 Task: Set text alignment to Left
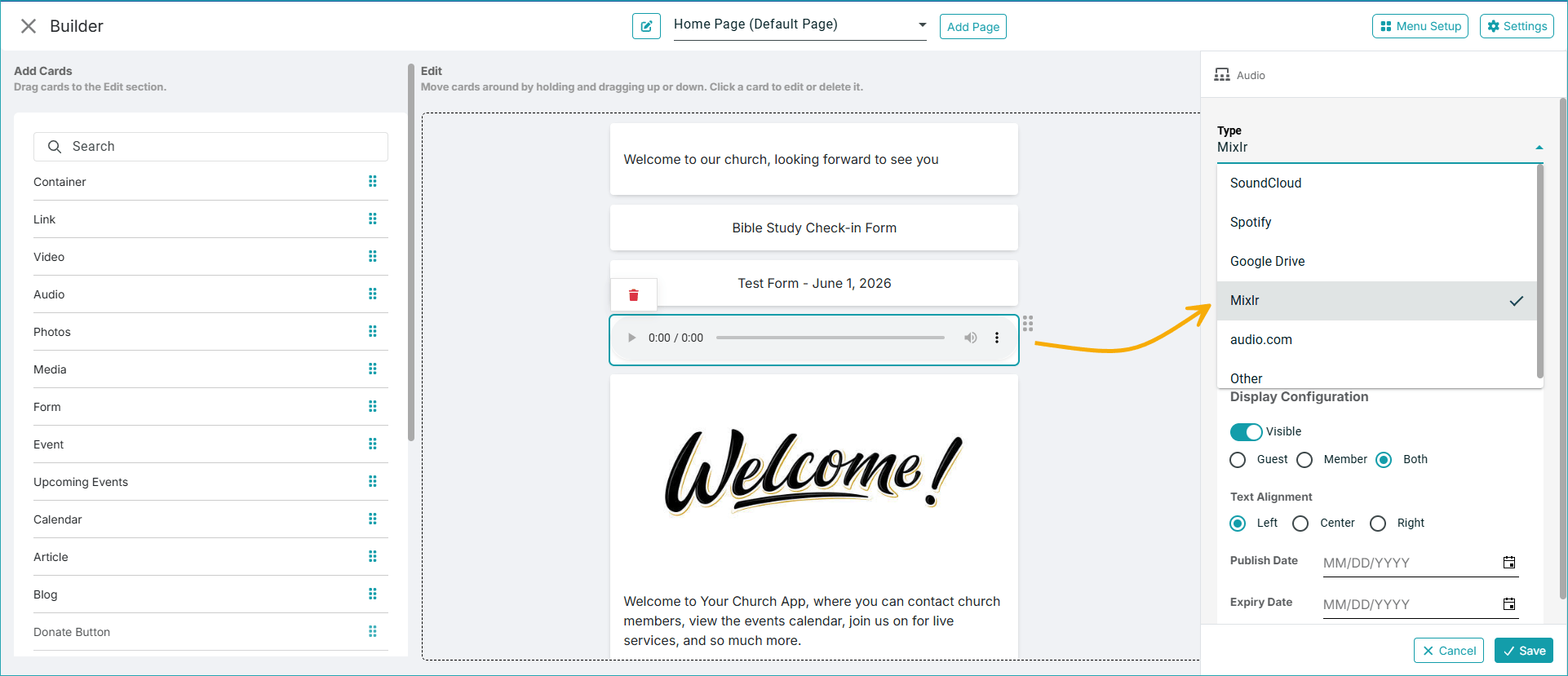(1238, 524)
